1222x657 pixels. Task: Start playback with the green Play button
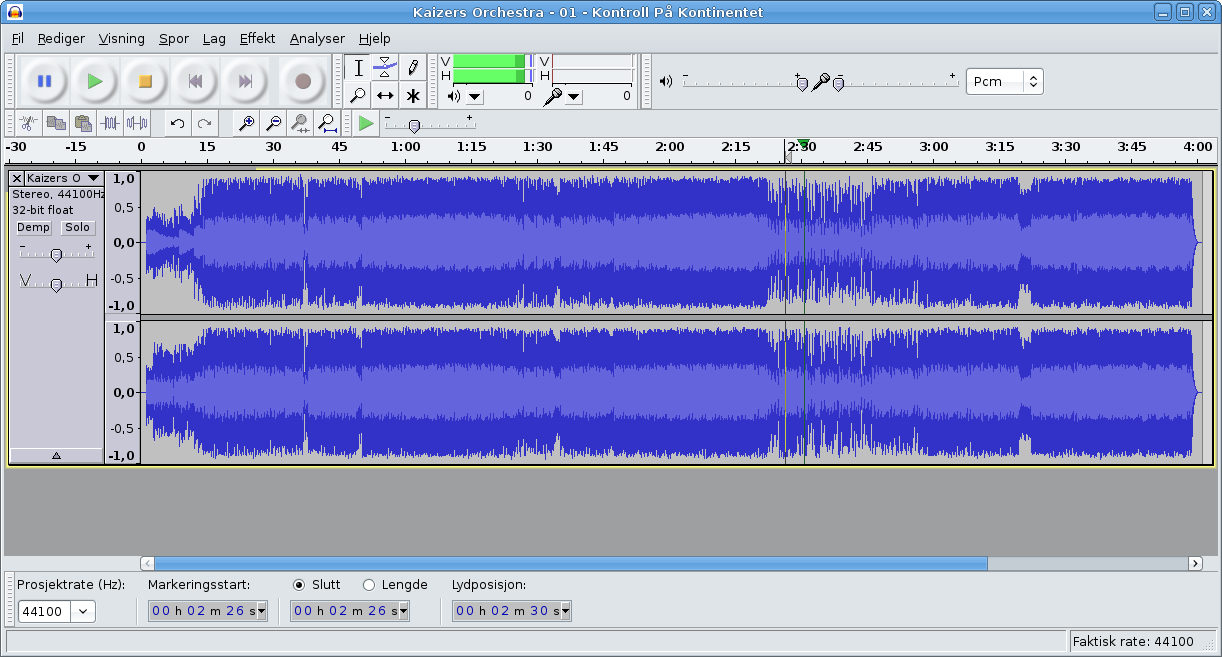click(x=95, y=81)
